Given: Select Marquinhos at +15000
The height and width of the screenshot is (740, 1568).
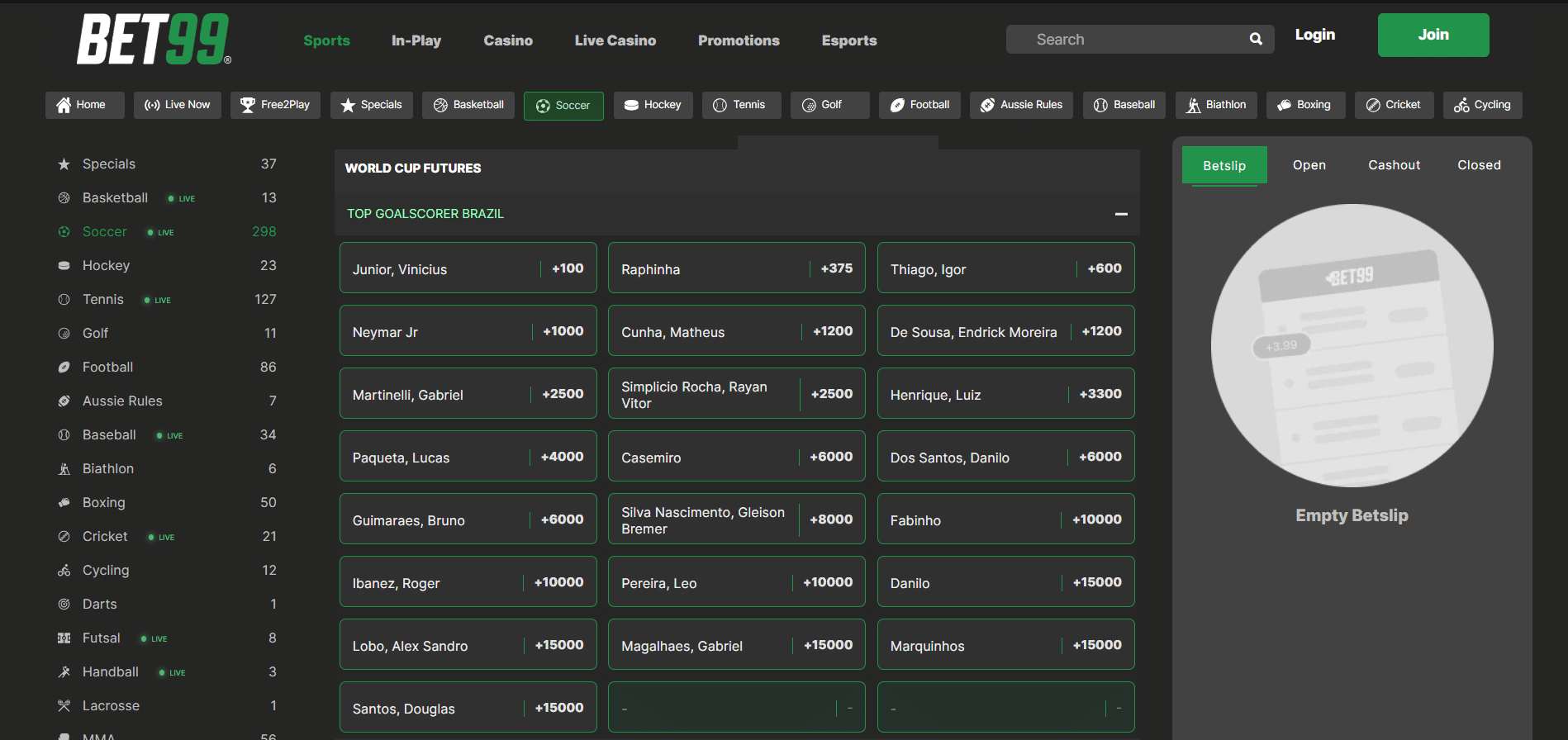Looking at the screenshot, I should click(1006, 644).
